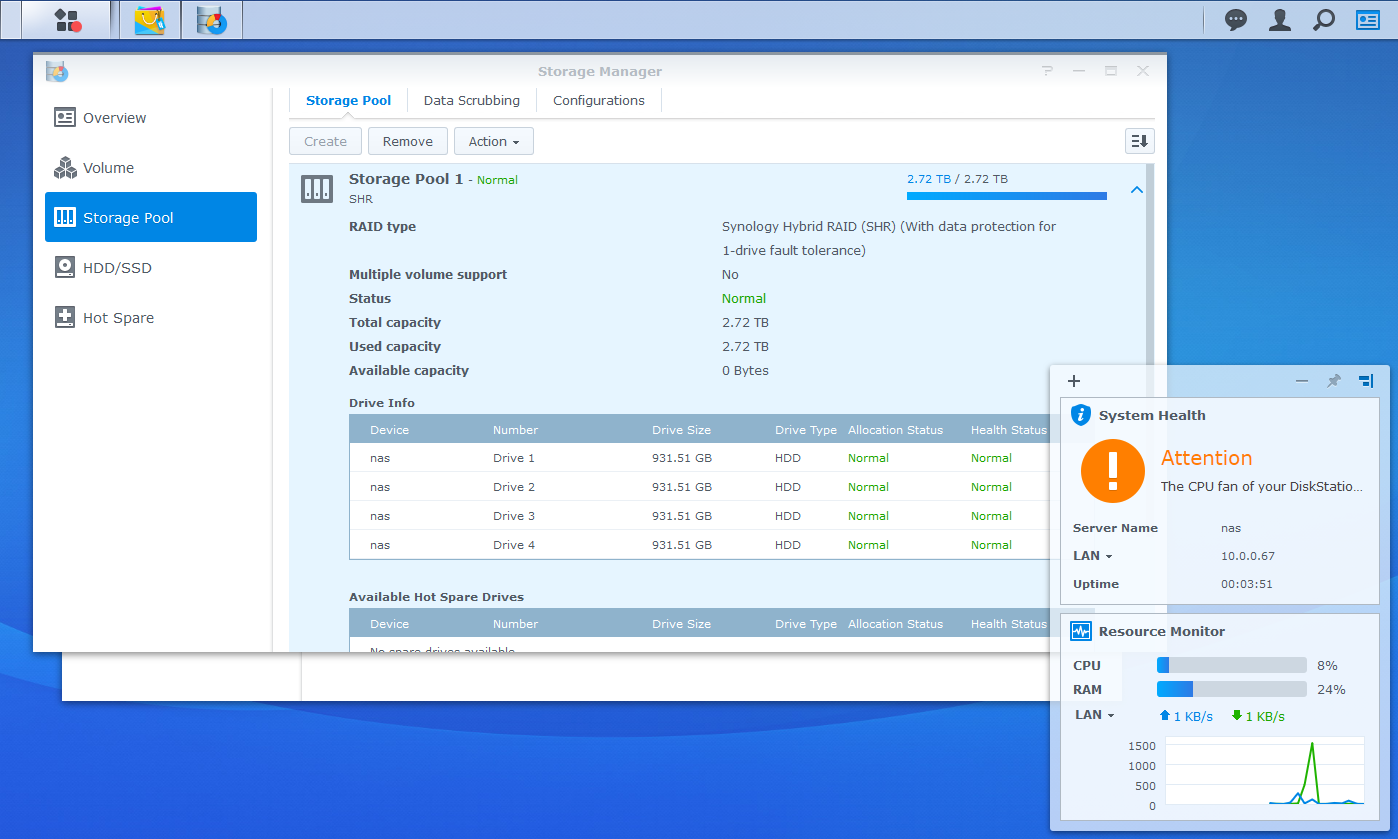The image size is (1398, 839).
Task: Open the user account options
Action: [1279, 19]
